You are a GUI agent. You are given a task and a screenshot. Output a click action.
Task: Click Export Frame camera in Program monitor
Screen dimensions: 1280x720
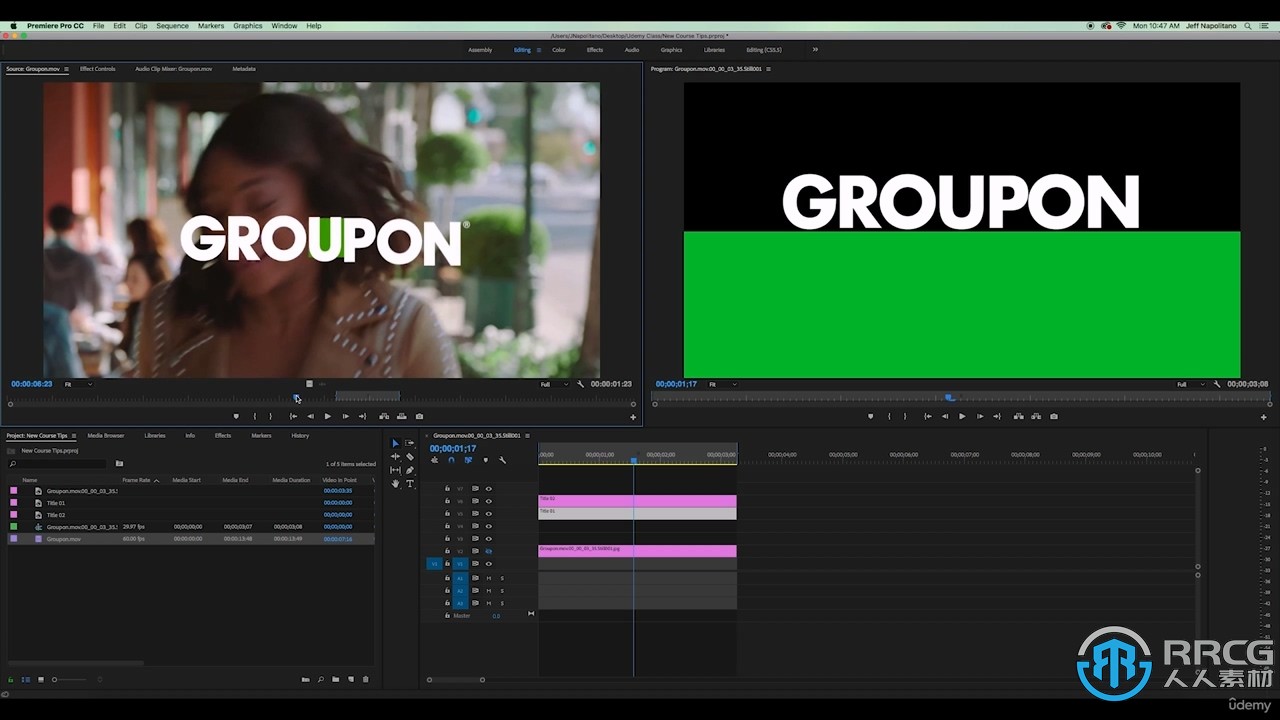tap(1053, 416)
